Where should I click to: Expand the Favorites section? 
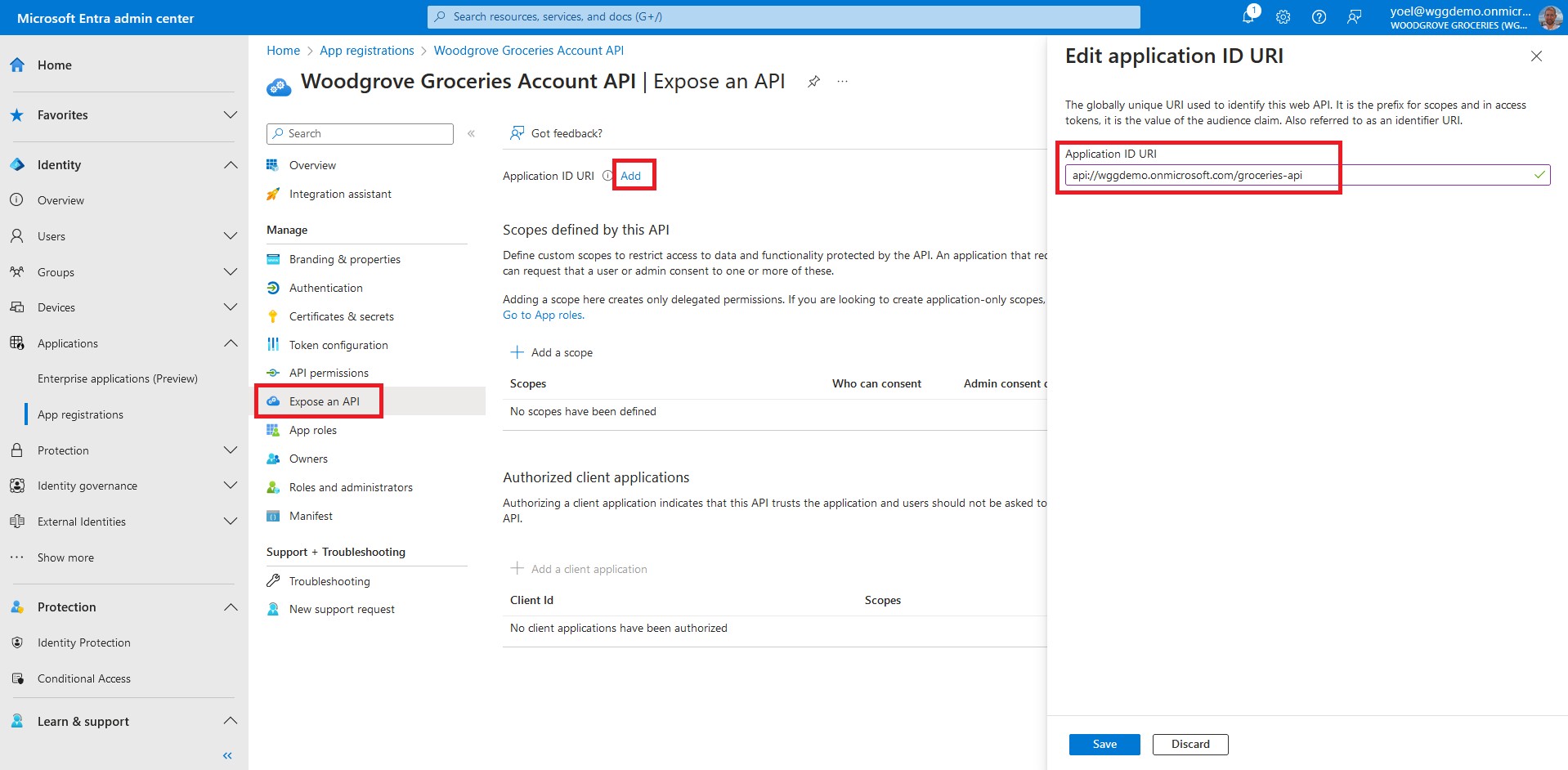coord(231,115)
